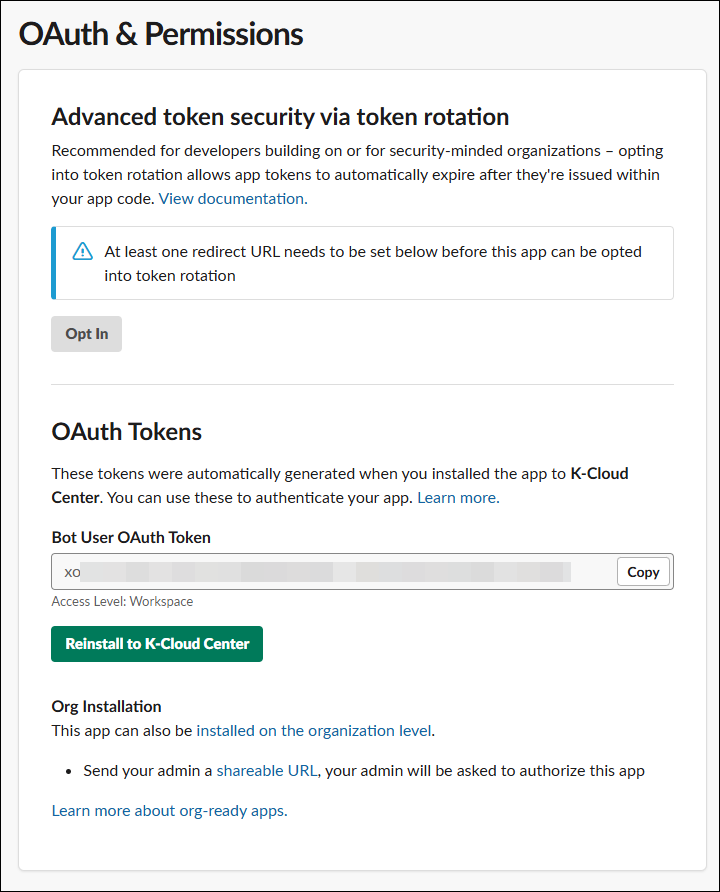Click Reinstall to K-Cloud Center button
This screenshot has height=892, width=720.
(157, 644)
